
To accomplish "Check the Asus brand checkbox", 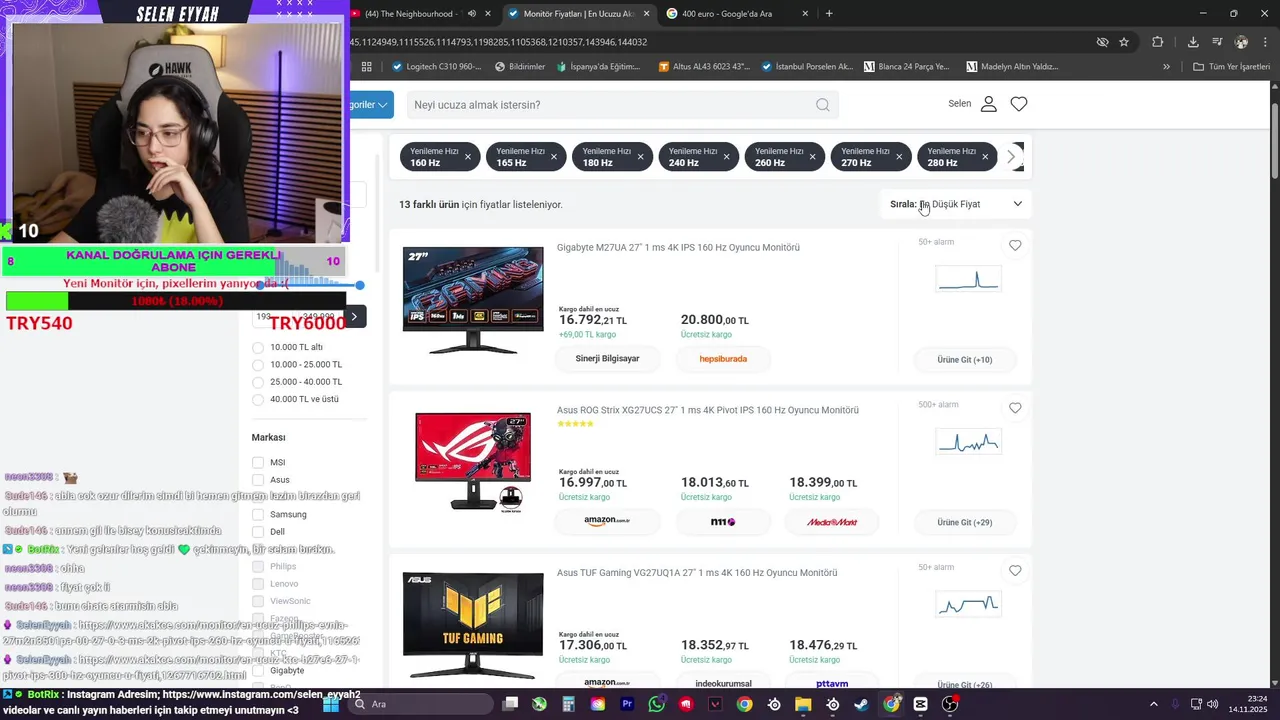I will coord(258,480).
